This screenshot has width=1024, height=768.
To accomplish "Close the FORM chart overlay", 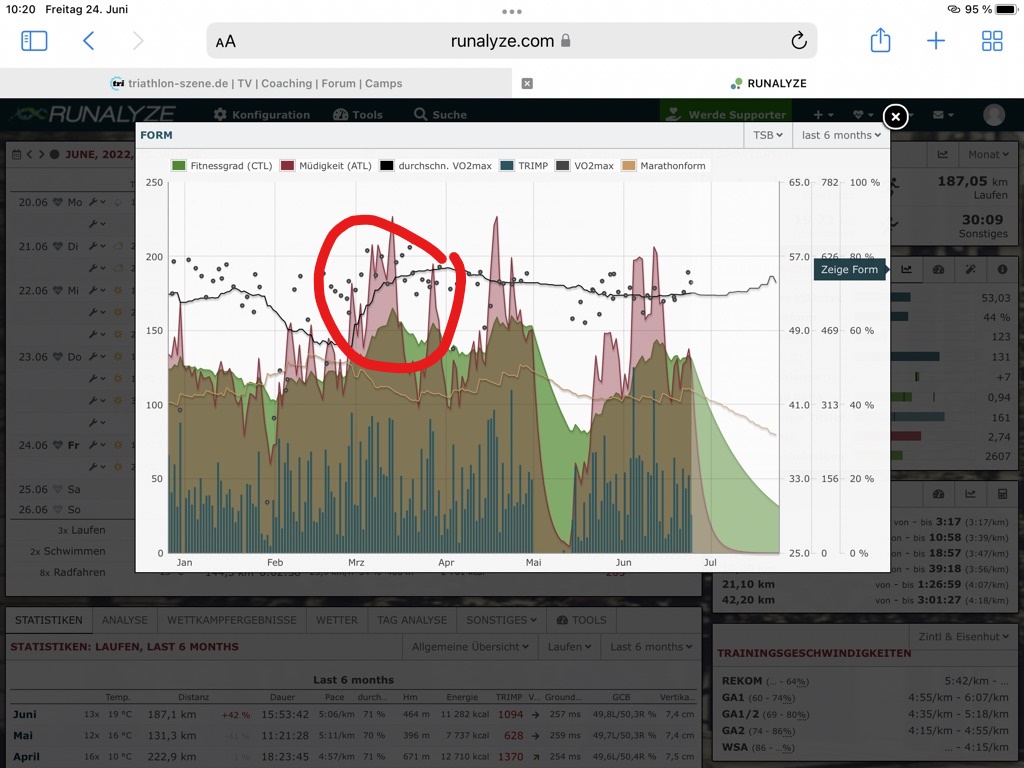I will 896,117.
